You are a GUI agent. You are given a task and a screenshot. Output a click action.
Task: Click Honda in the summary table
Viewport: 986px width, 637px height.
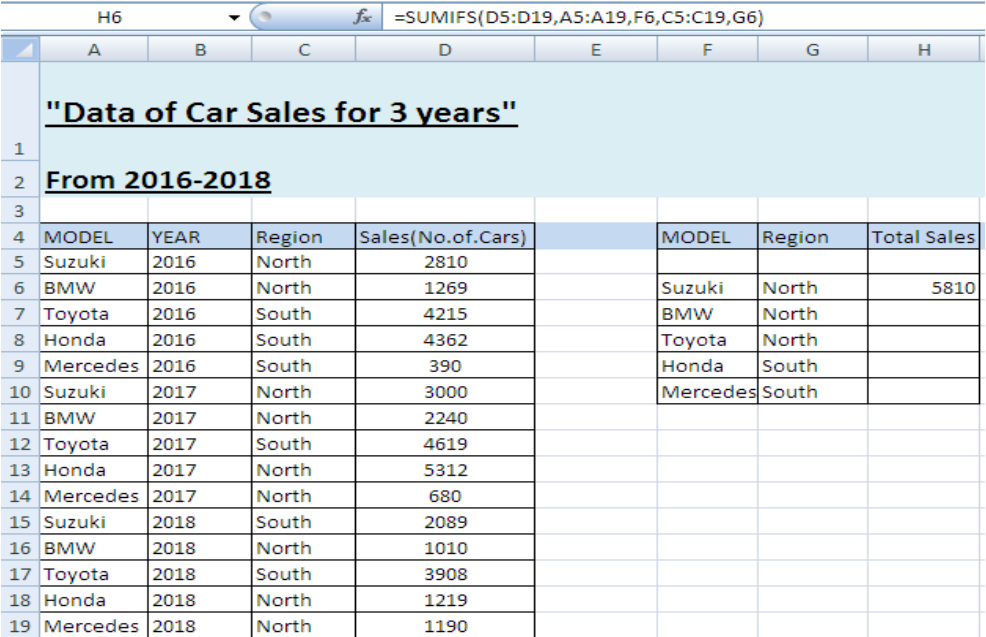707,366
